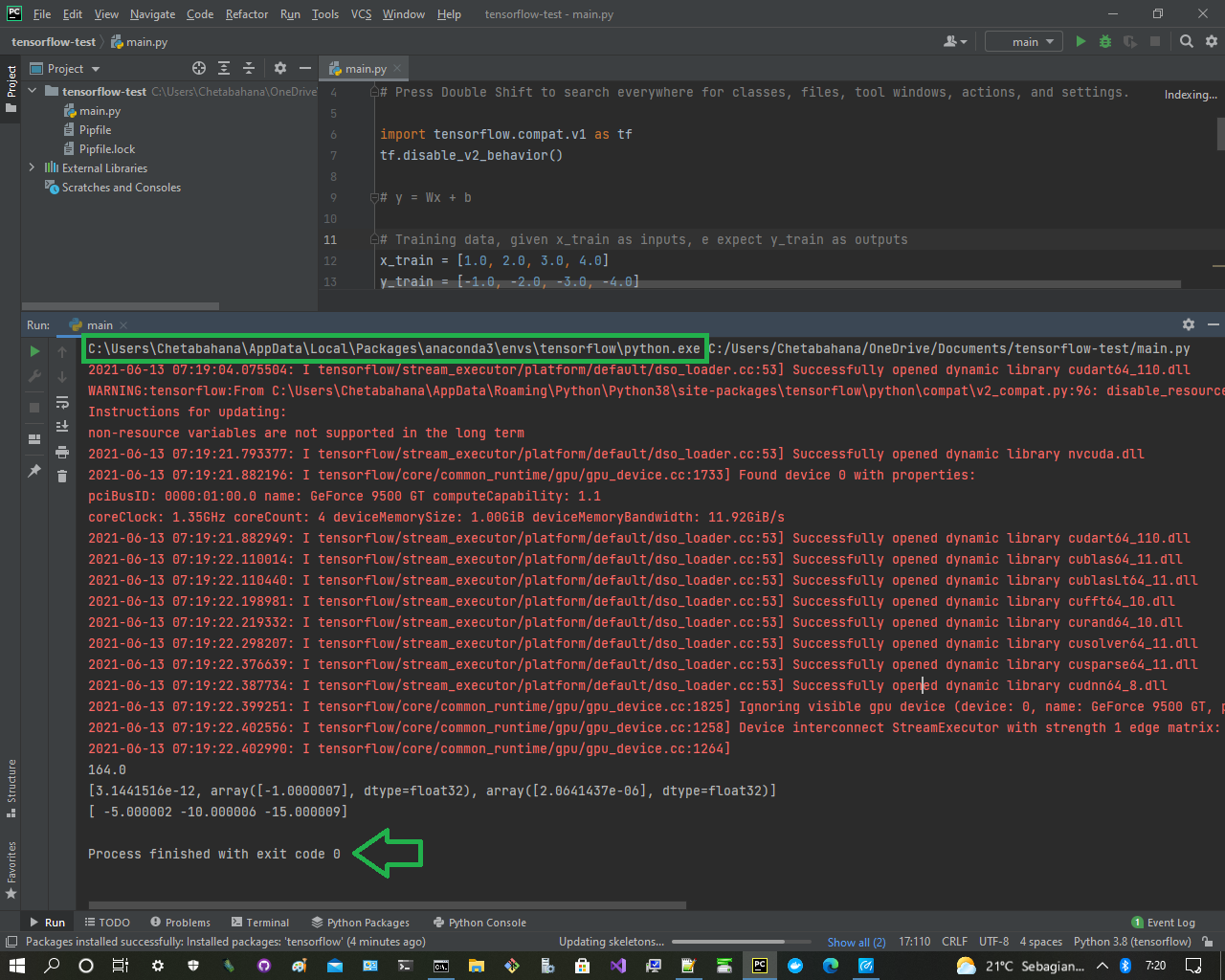Toggle soft-wrap in console output

62,402
